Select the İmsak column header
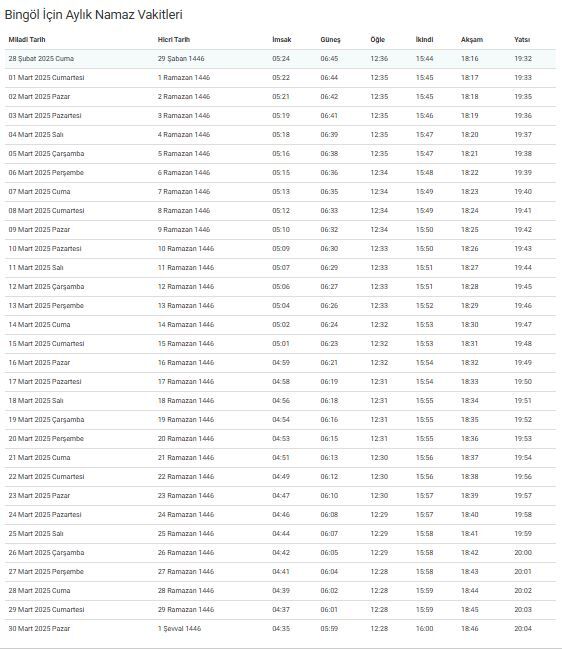The height and width of the screenshot is (649, 562). point(282,40)
